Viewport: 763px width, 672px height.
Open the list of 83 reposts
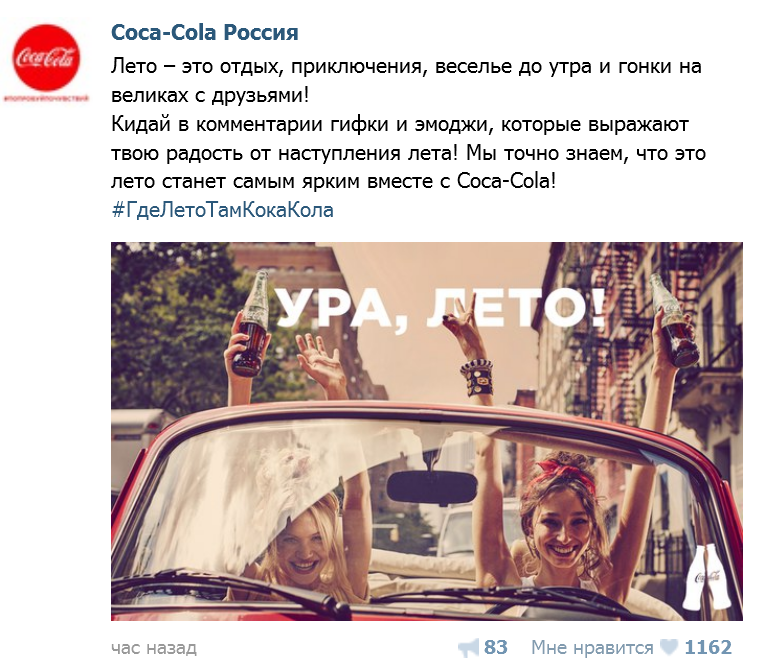click(x=495, y=647)
